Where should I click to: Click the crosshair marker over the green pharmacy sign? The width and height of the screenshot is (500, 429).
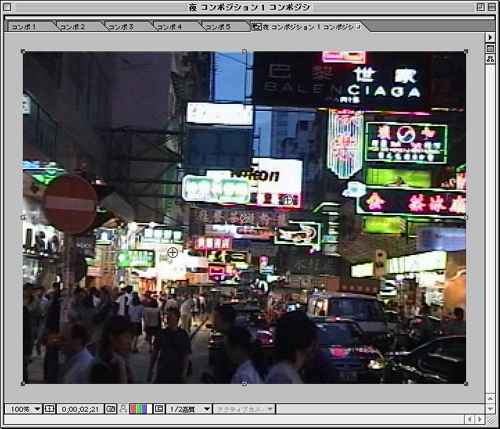coord(172,253)
